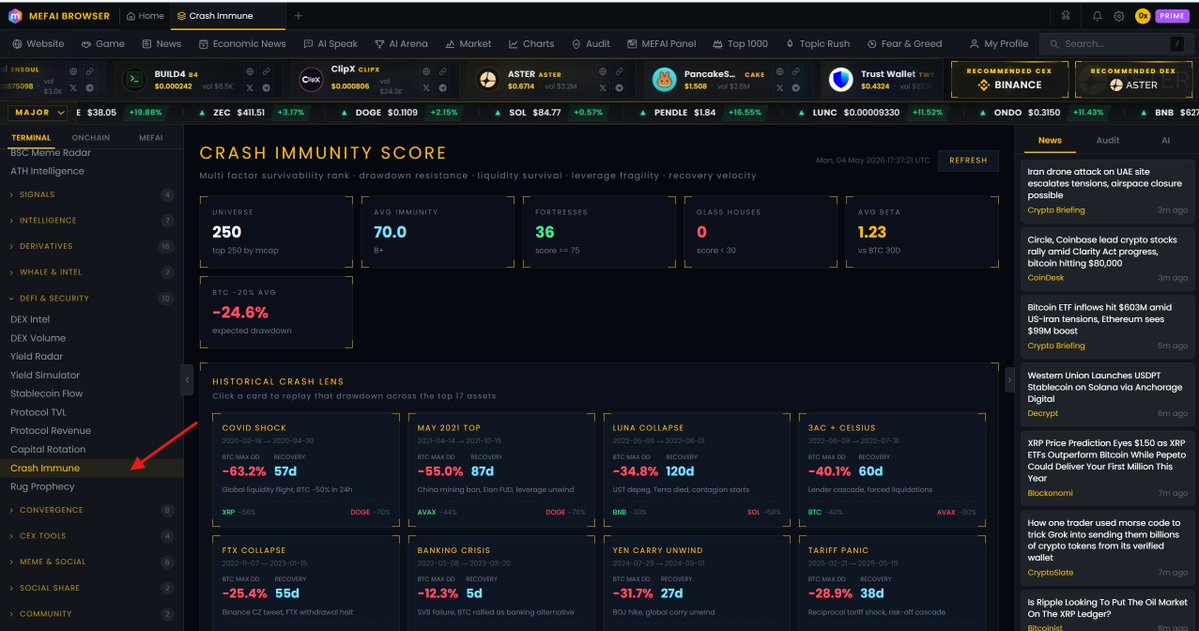This screenshot has width=1199, height=631.
Task: Click the PancakeSwap bunny logo
Action: [664, 80]
